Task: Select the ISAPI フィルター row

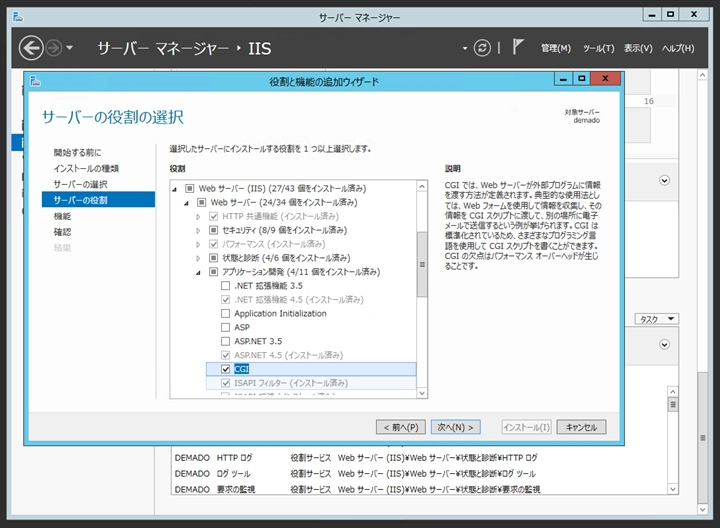Action: coord(311,383)
